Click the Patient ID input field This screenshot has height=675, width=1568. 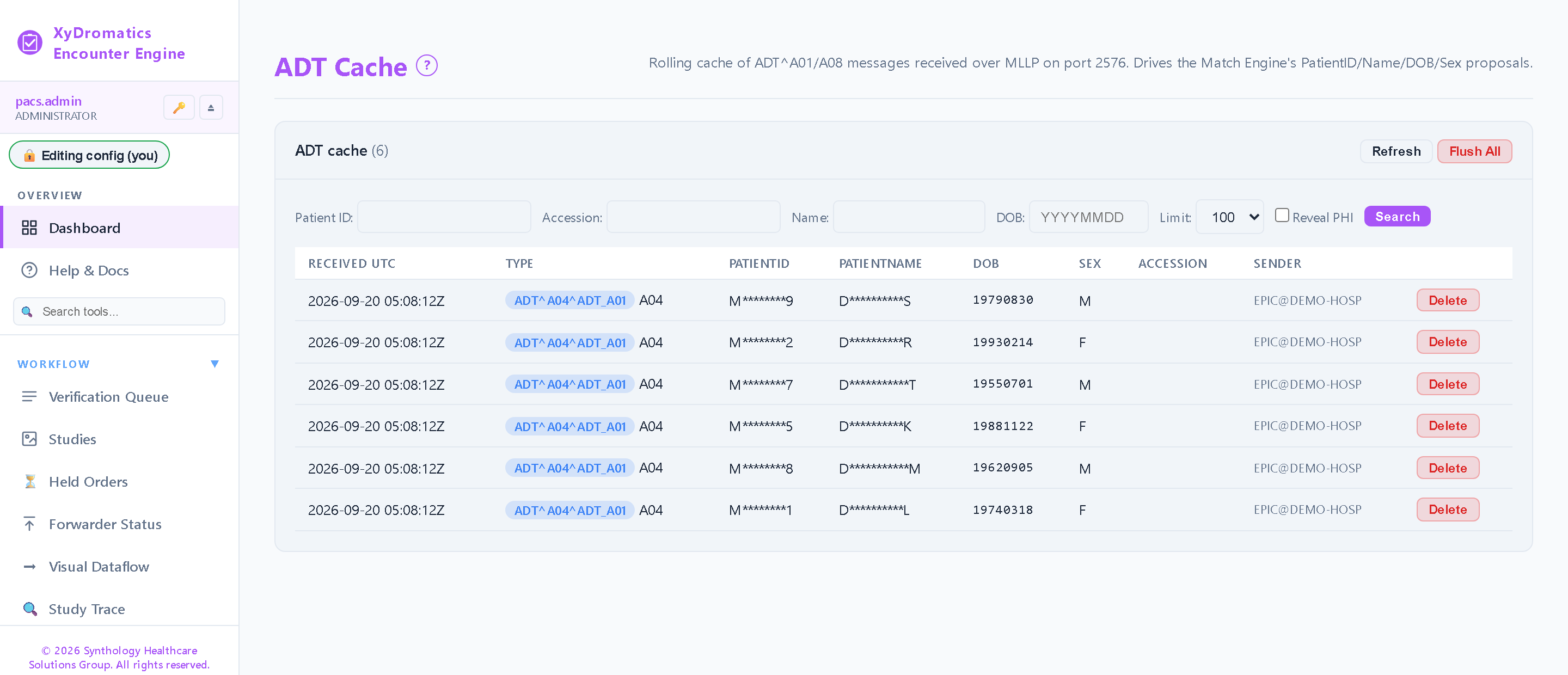(x=444, y=217)
